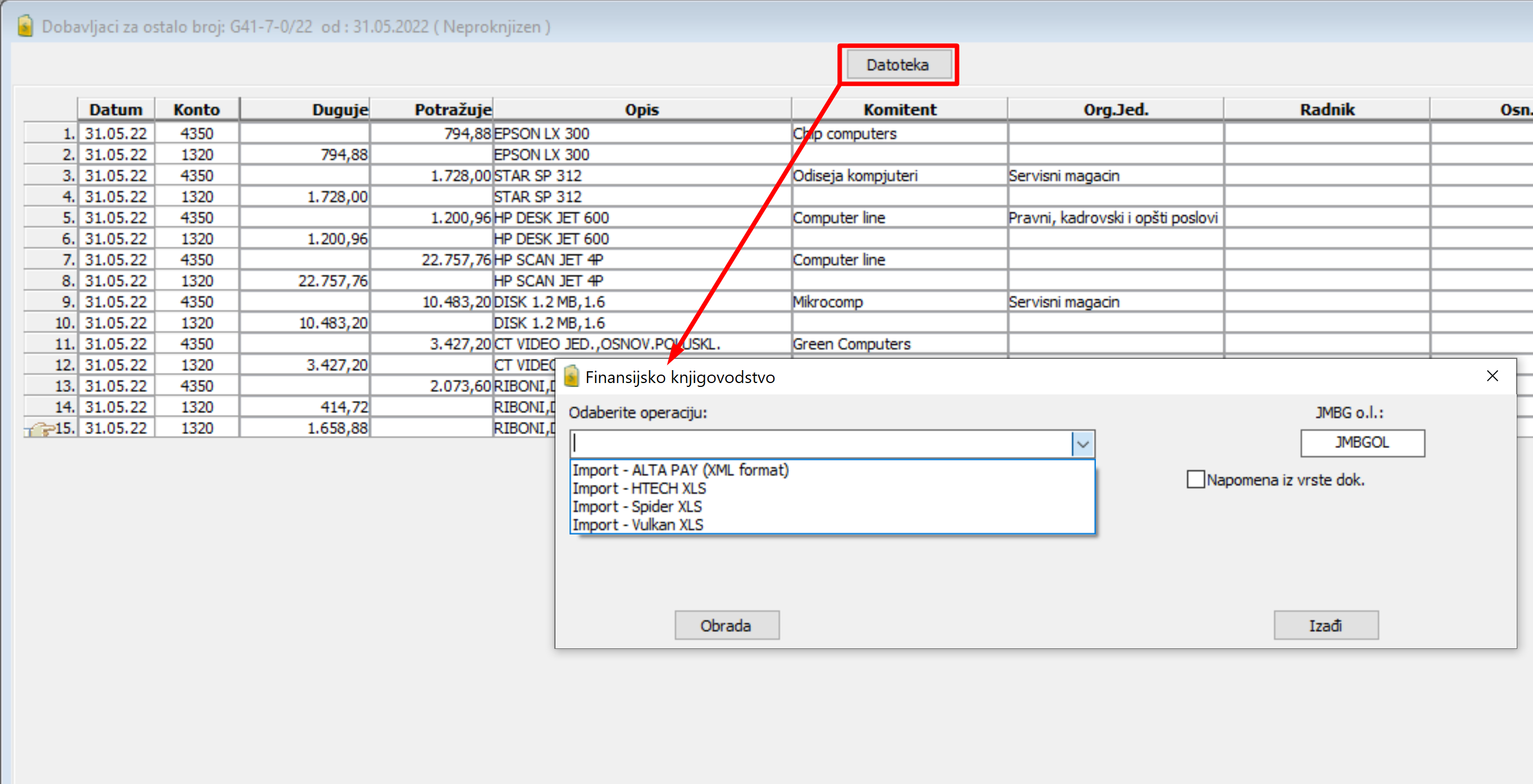Click the Datoteka button

pyautogui.click(x=897, y=65)
